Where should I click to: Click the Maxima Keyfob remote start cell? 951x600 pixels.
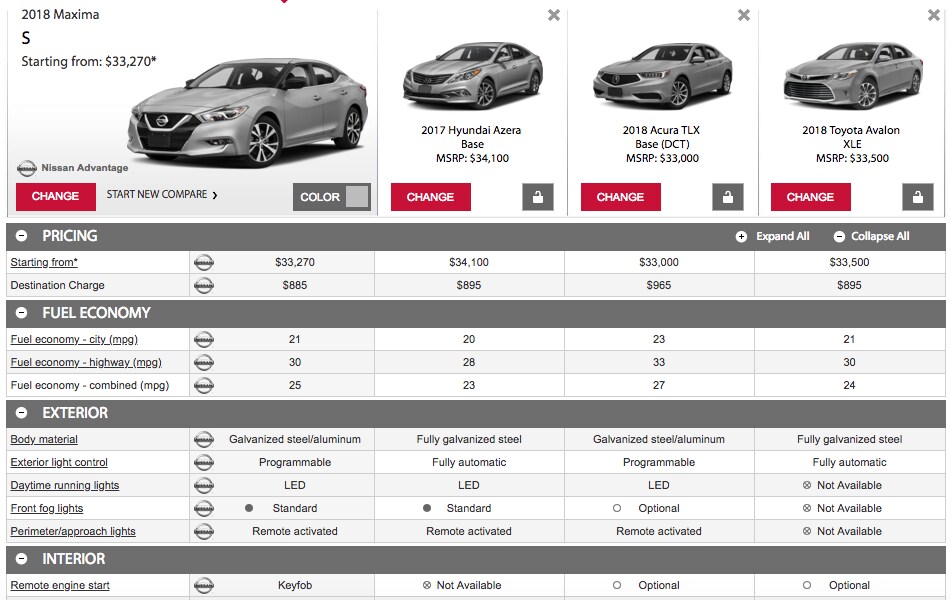pyautogui.click(x=295, y=585)
